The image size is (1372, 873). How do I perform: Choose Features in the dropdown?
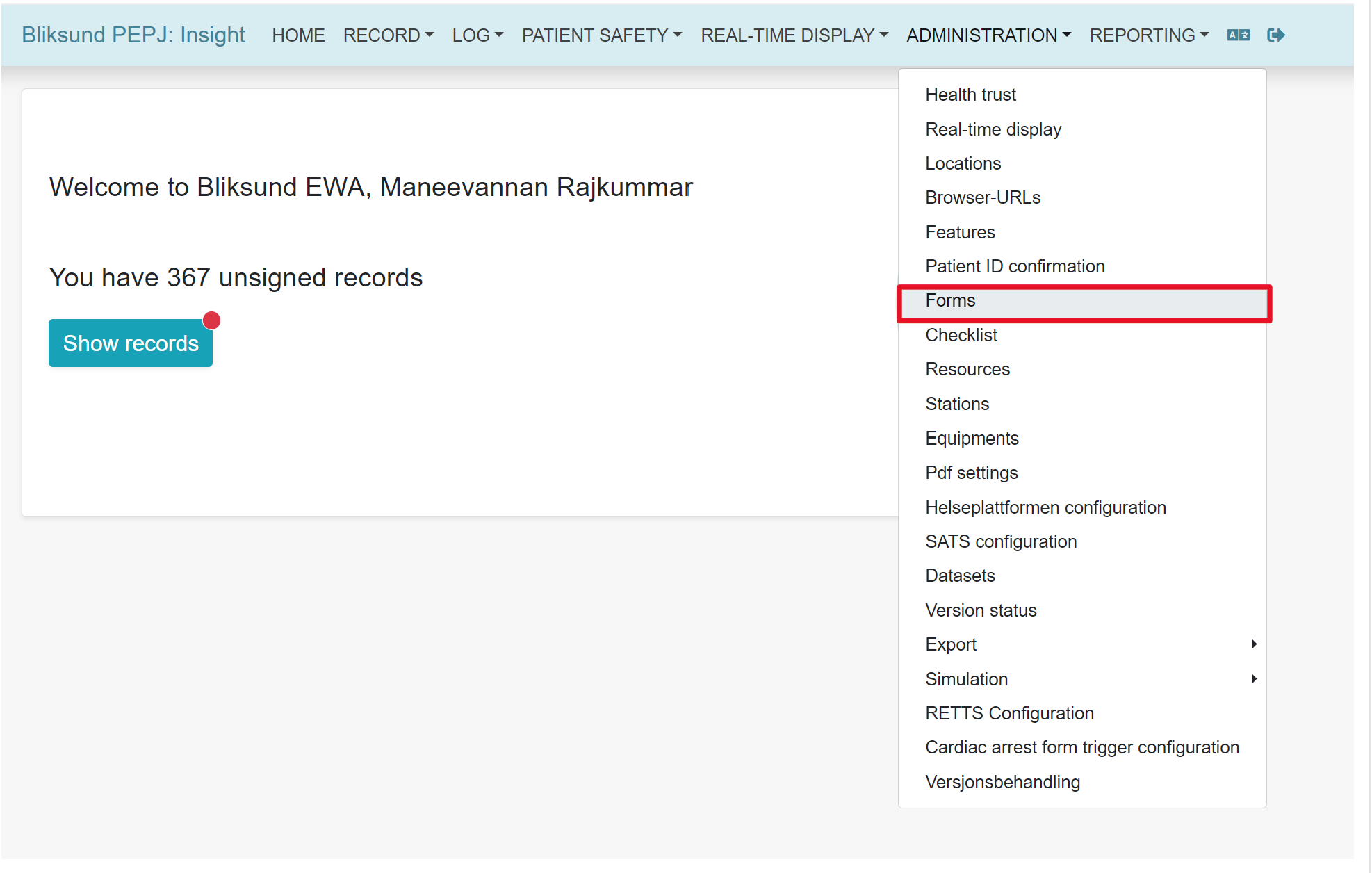point(1082,232)
